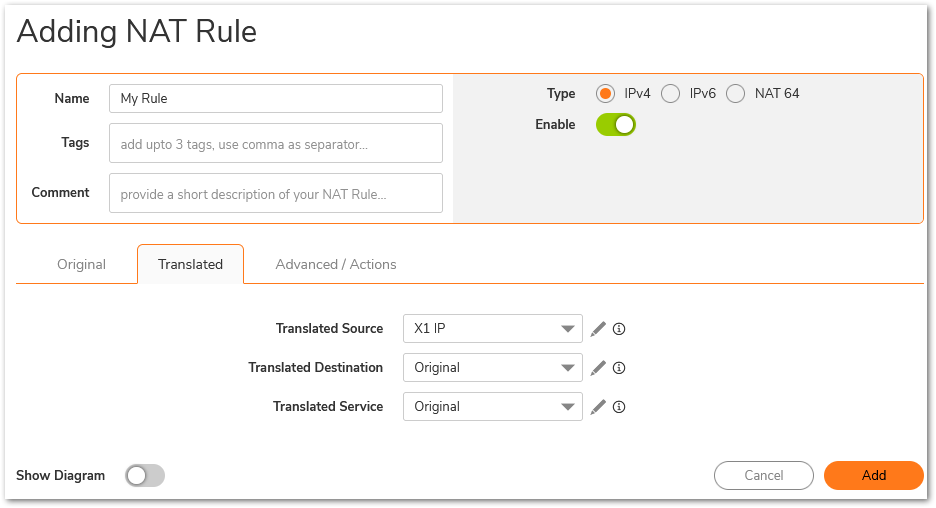This screenshot has width=936, height=508.
Task: Switch to the Original tab
Action: 81,265
